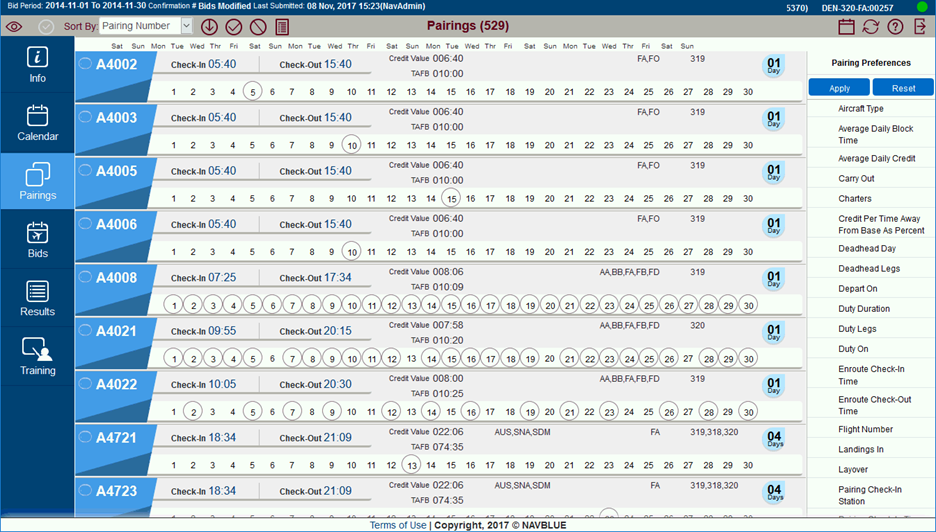Select the radio button for pairing A4002

(85, 63)
